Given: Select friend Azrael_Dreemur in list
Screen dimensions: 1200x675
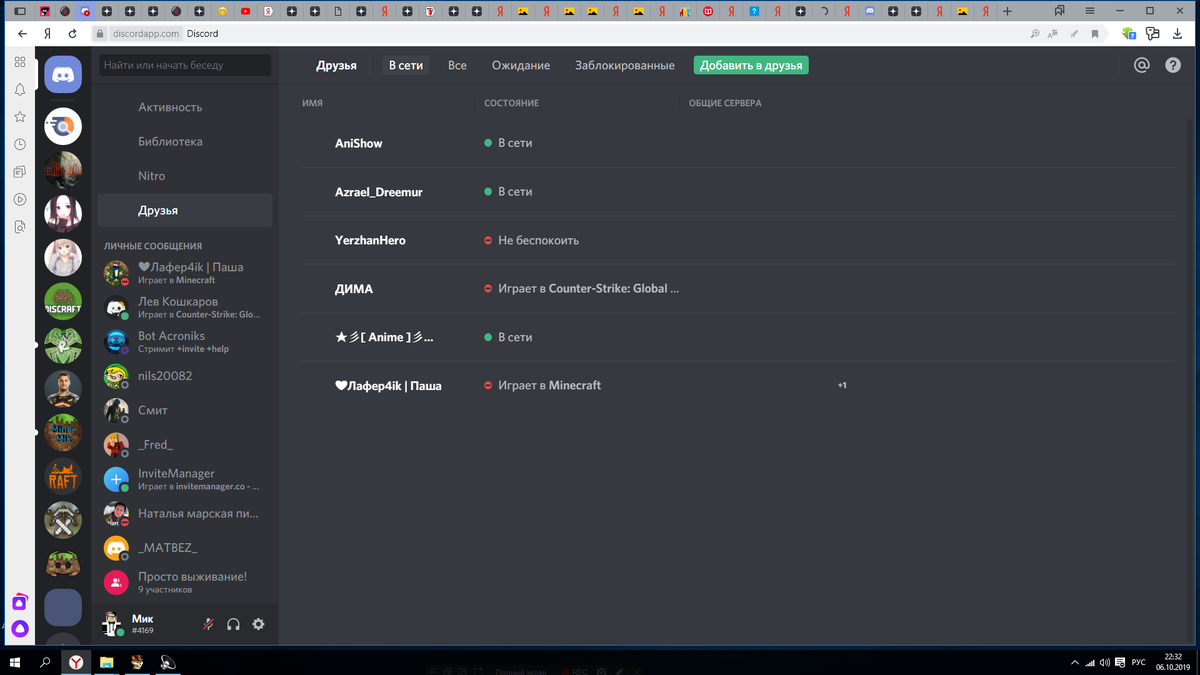Looking at the screenshot, I should [740, 192].
